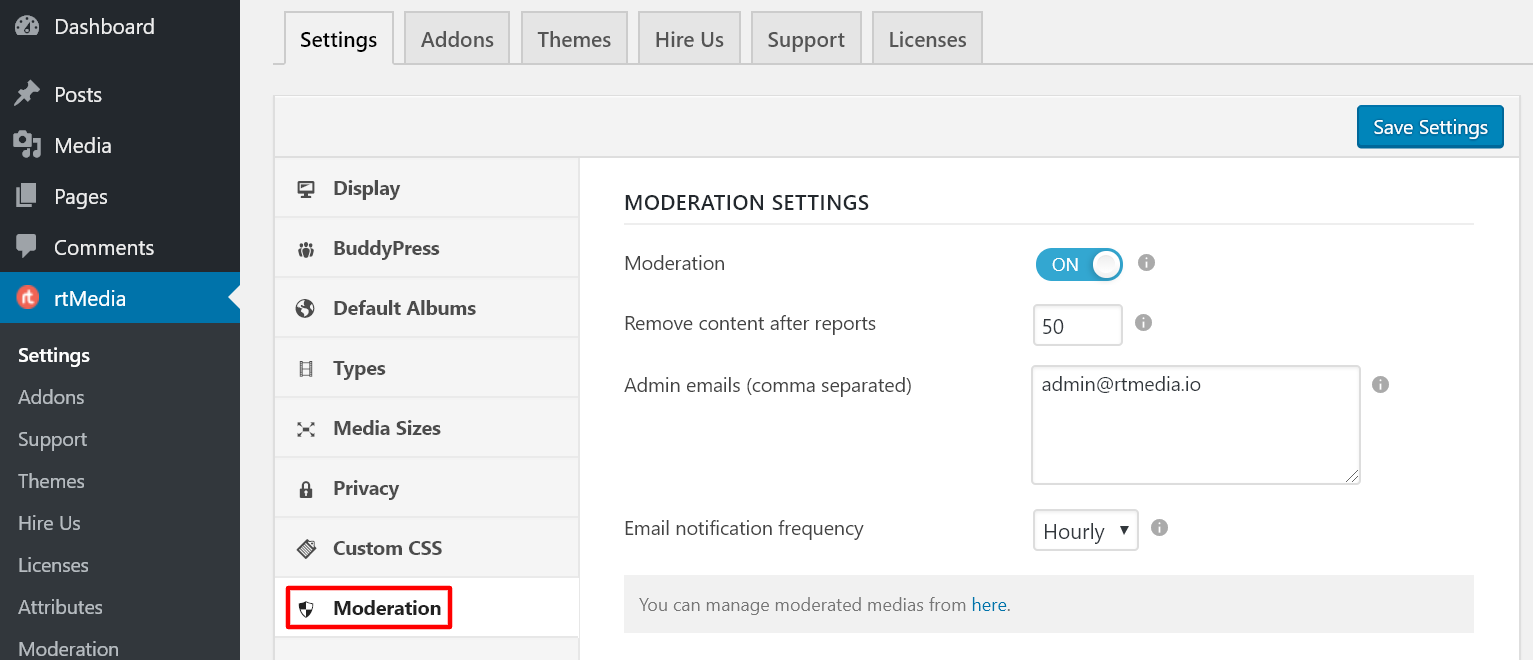The height and width of the screenshot is (660, 1533).
Task: Click the rtMedia logo in the admin sidebar
Action: click(x=27, y=297)
